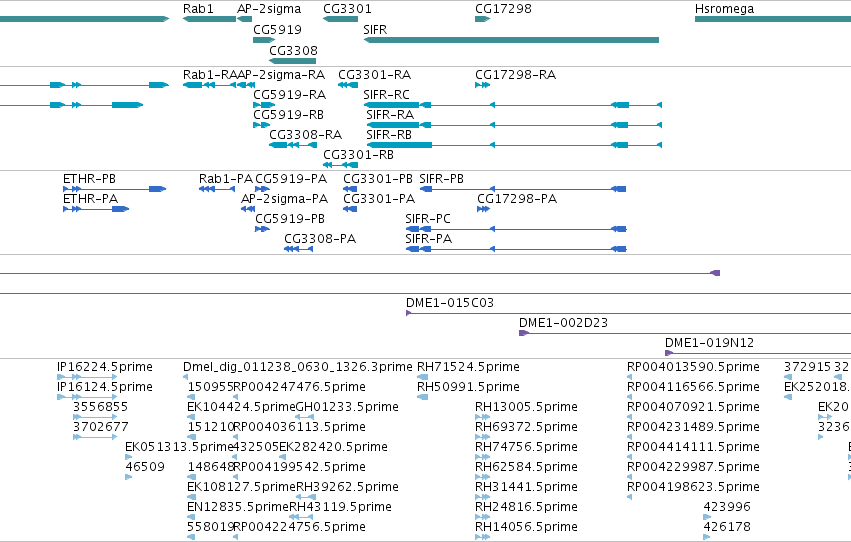Select the ETHR-PB protein label
851x542 pixels.
89,178
